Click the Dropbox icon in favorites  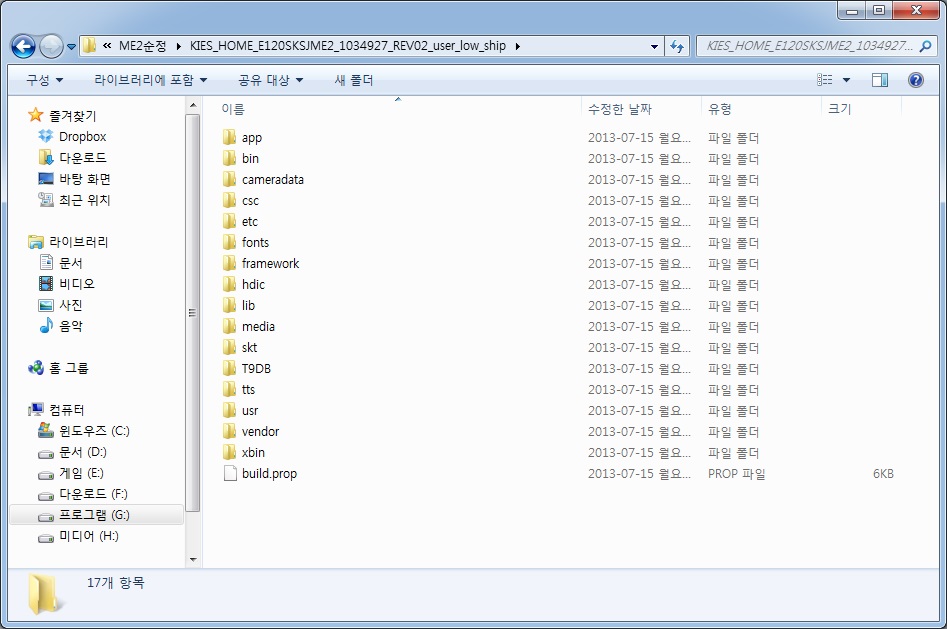click(x=45, y=137)
